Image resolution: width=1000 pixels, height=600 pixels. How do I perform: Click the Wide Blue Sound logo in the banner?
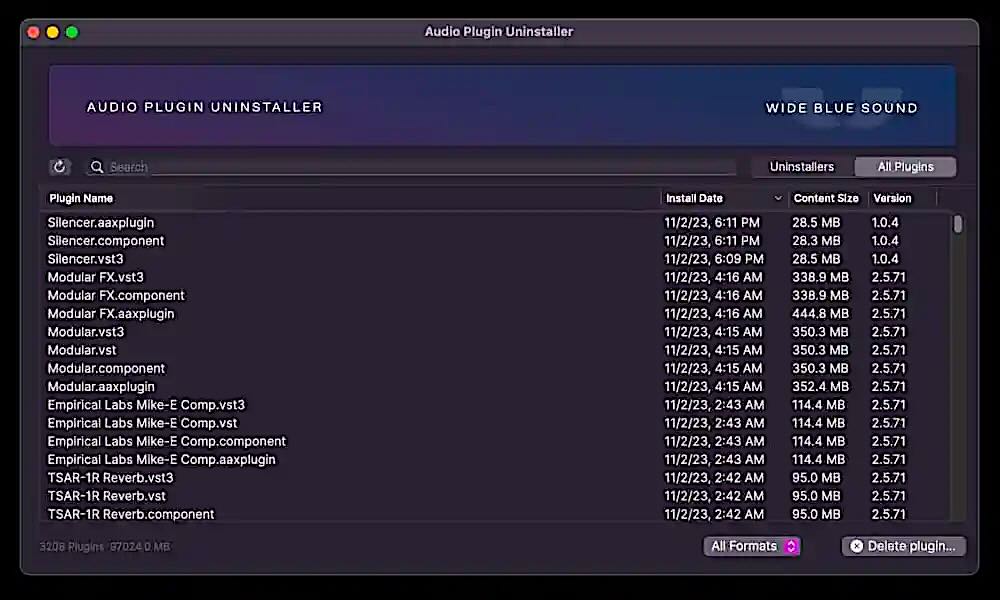coord(841,108)
